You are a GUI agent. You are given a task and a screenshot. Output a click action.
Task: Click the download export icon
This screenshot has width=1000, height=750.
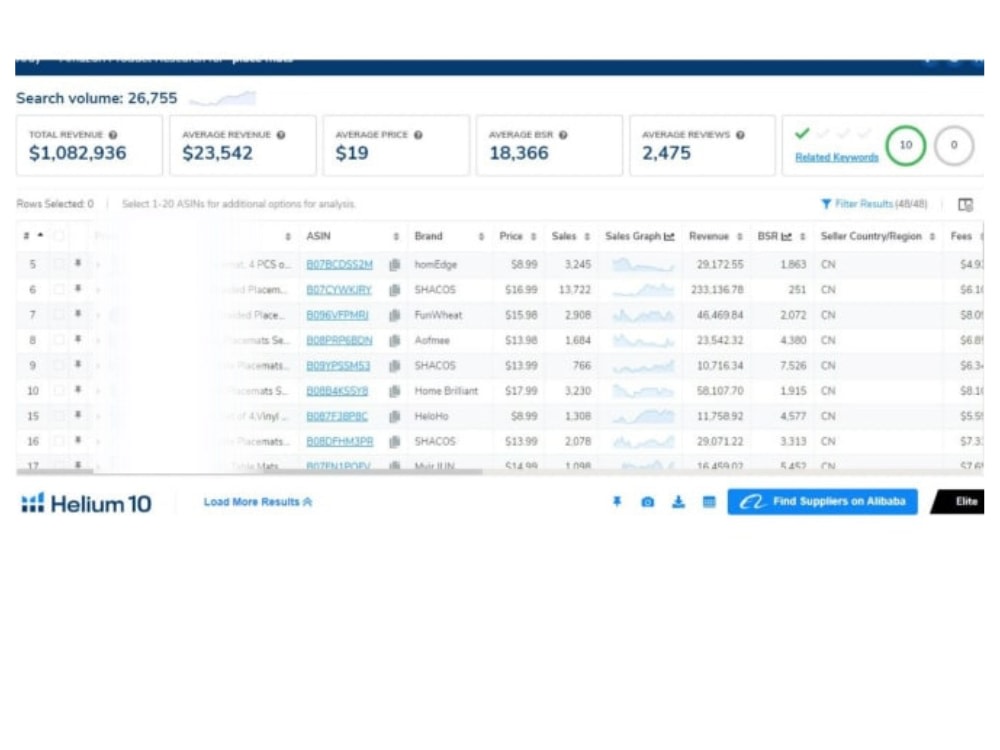(x=679, y=502)
